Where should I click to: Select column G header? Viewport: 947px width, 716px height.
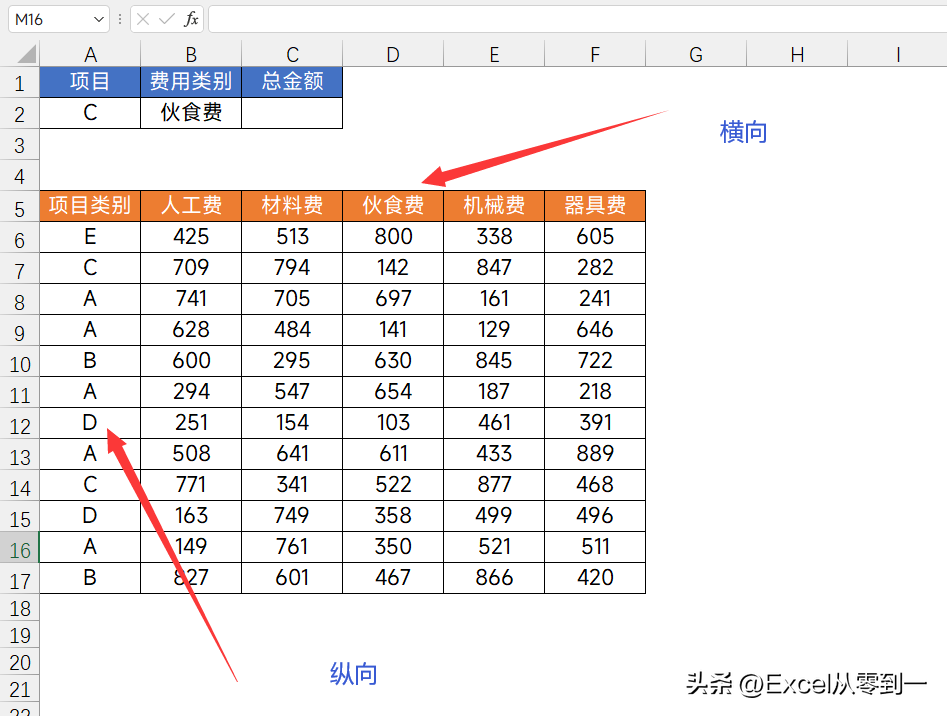(x=696, y=54)
